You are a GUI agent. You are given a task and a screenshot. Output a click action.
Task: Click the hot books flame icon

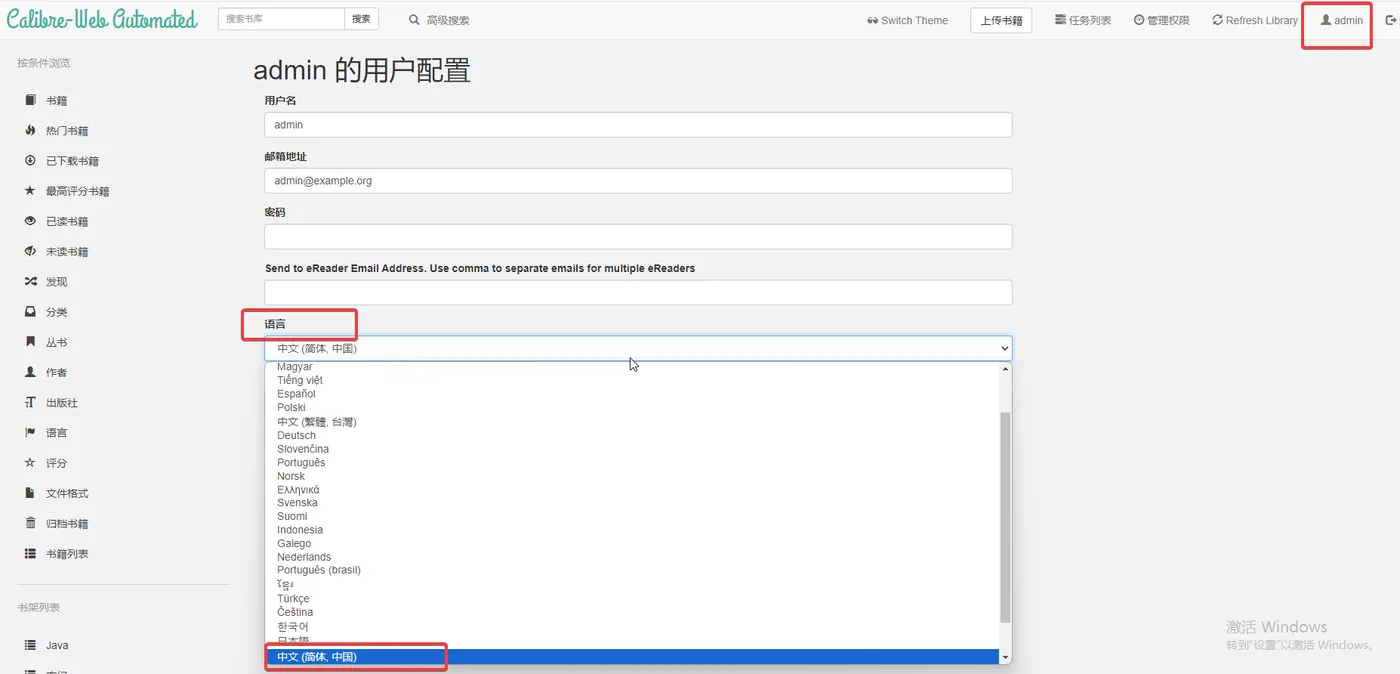point(30,130)
